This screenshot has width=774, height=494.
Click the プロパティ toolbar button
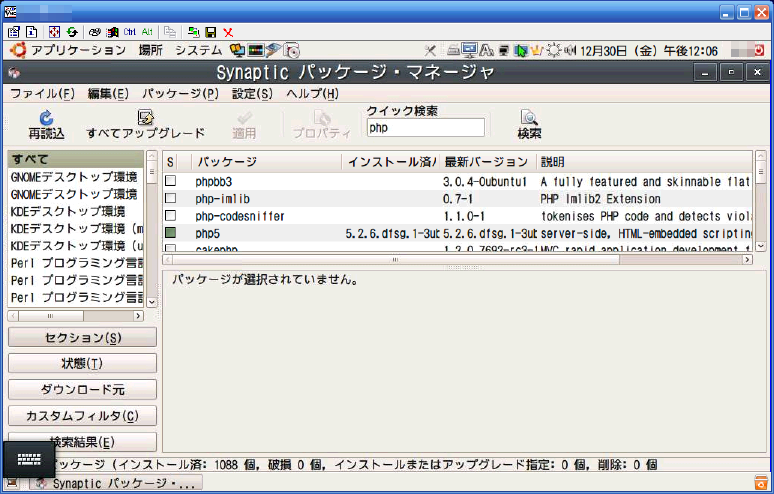point(322,125)
